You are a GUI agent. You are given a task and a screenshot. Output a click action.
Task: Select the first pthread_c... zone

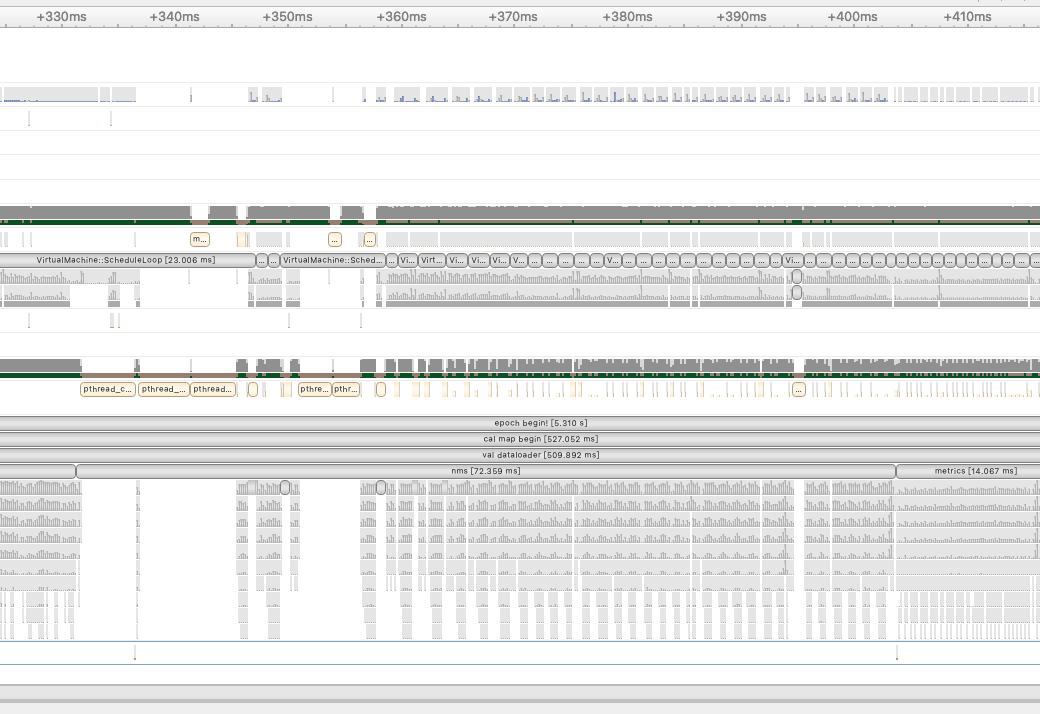[107, 389]
